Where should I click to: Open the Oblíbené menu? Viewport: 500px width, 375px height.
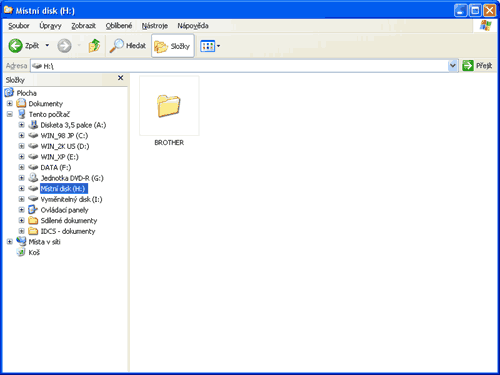119,26
